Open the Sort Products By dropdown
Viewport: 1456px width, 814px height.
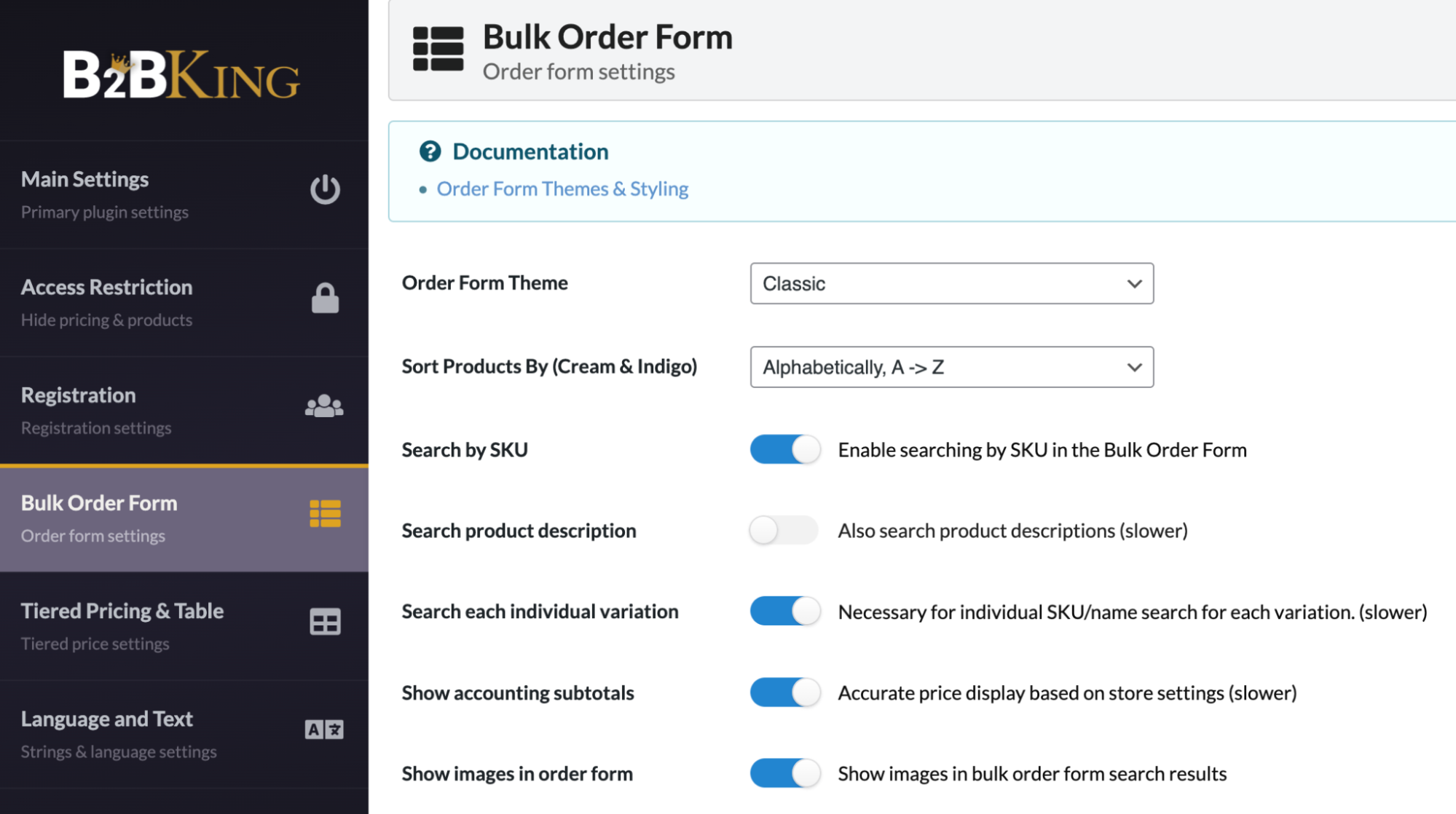tap(951, 367)
